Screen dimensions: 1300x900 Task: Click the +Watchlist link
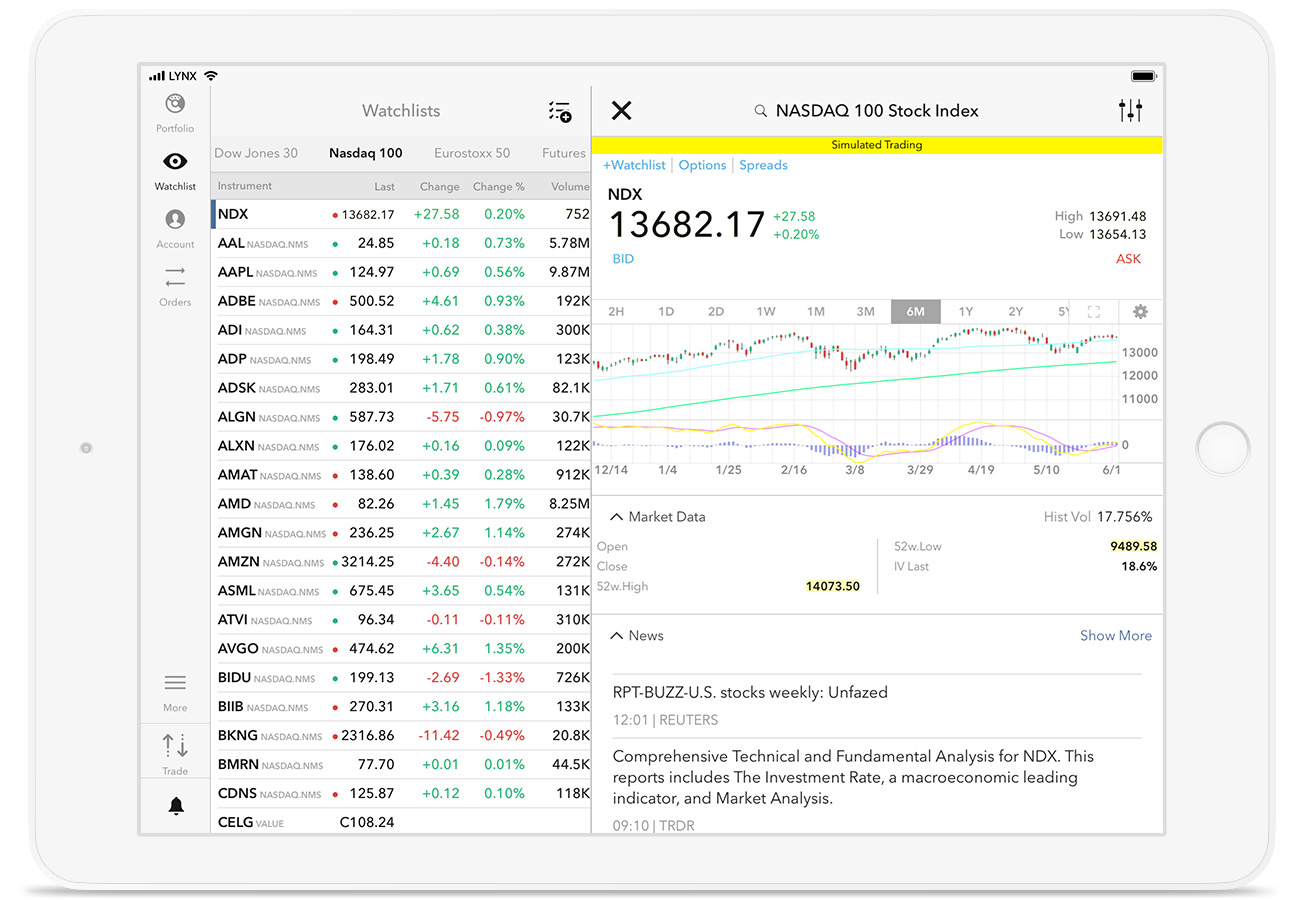pos(634,165)
